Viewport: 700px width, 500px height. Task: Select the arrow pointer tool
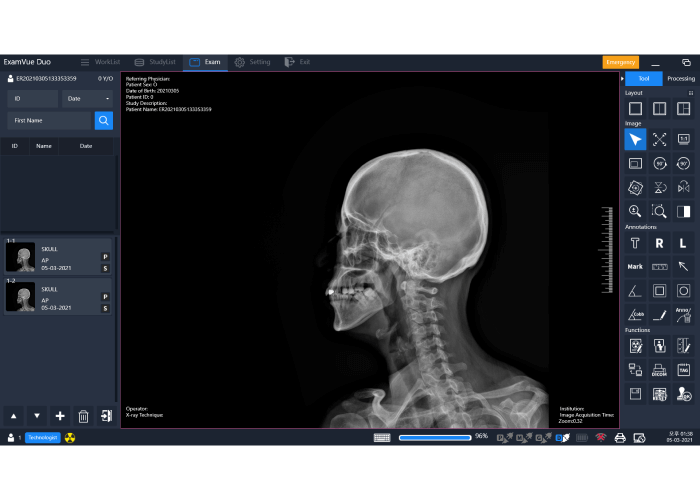click(634, 139)
